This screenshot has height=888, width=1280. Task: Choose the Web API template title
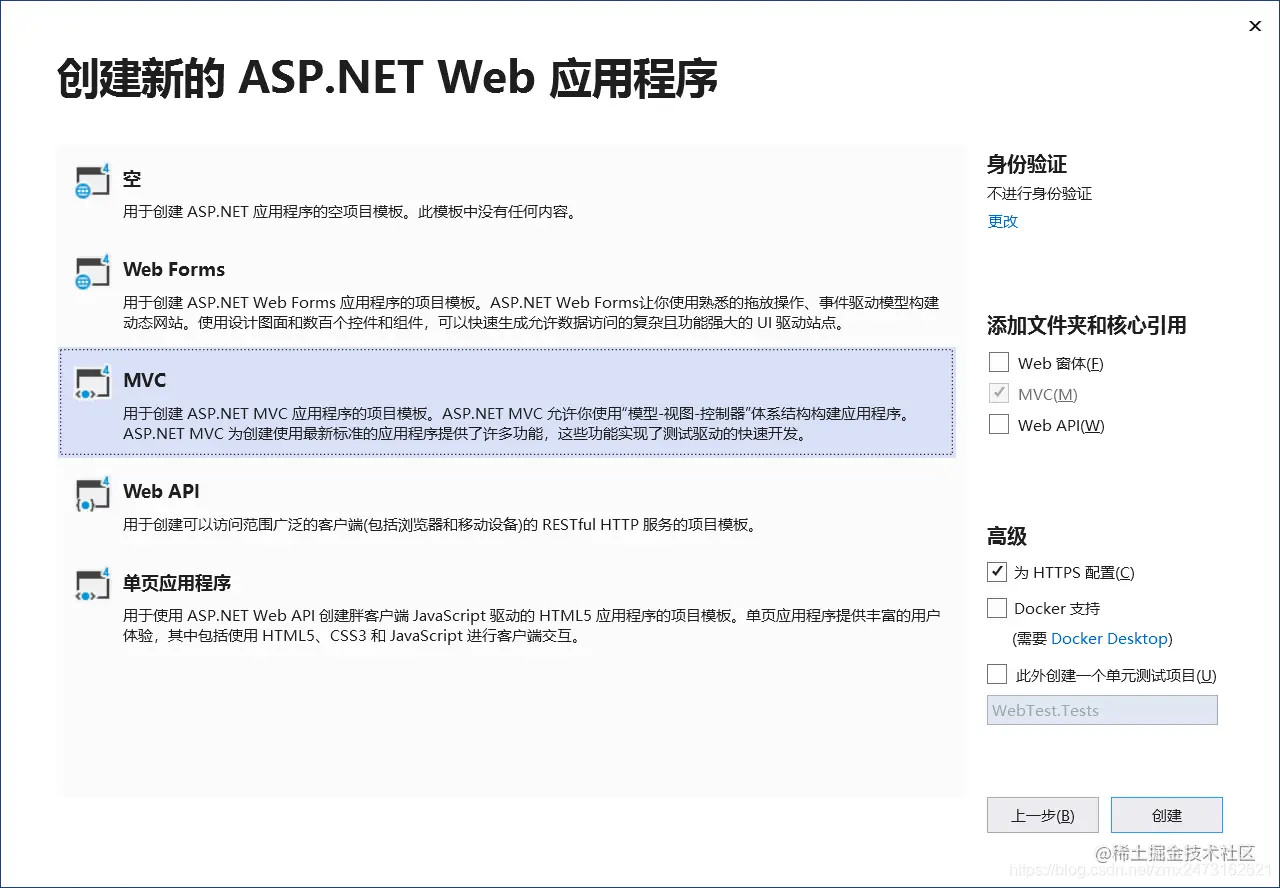point(161,491)
